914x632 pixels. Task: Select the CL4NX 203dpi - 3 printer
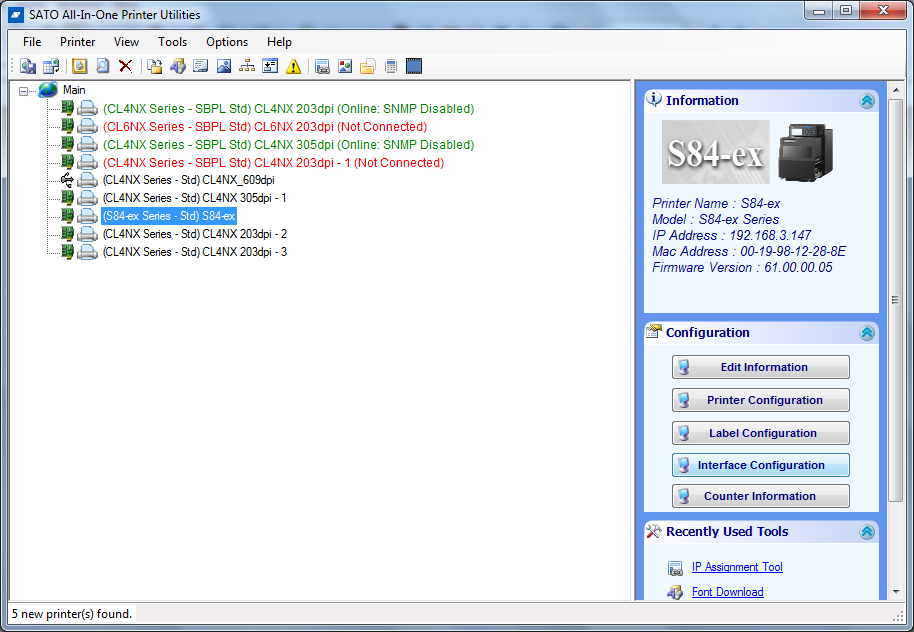pyautogui.click(x=195, y=252)
